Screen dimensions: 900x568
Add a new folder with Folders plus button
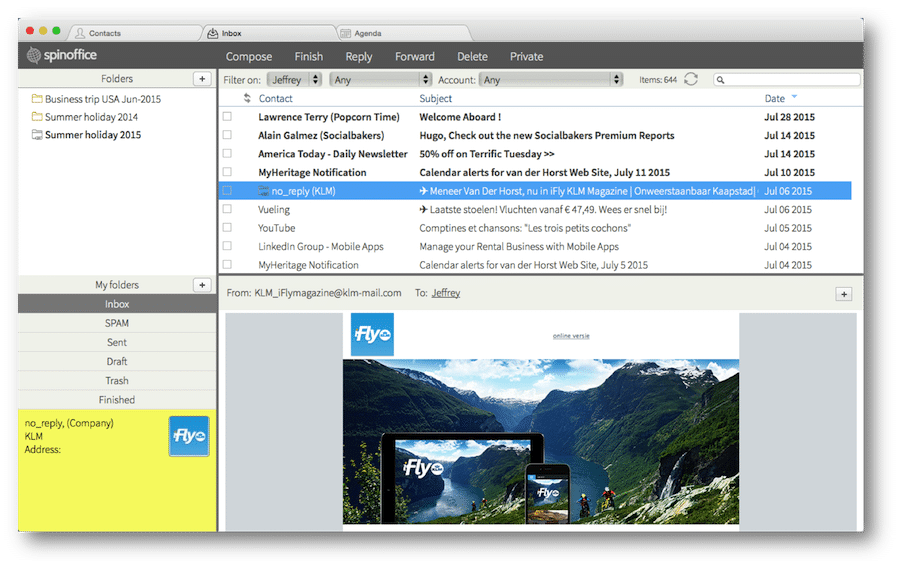(x=202, y=79)
